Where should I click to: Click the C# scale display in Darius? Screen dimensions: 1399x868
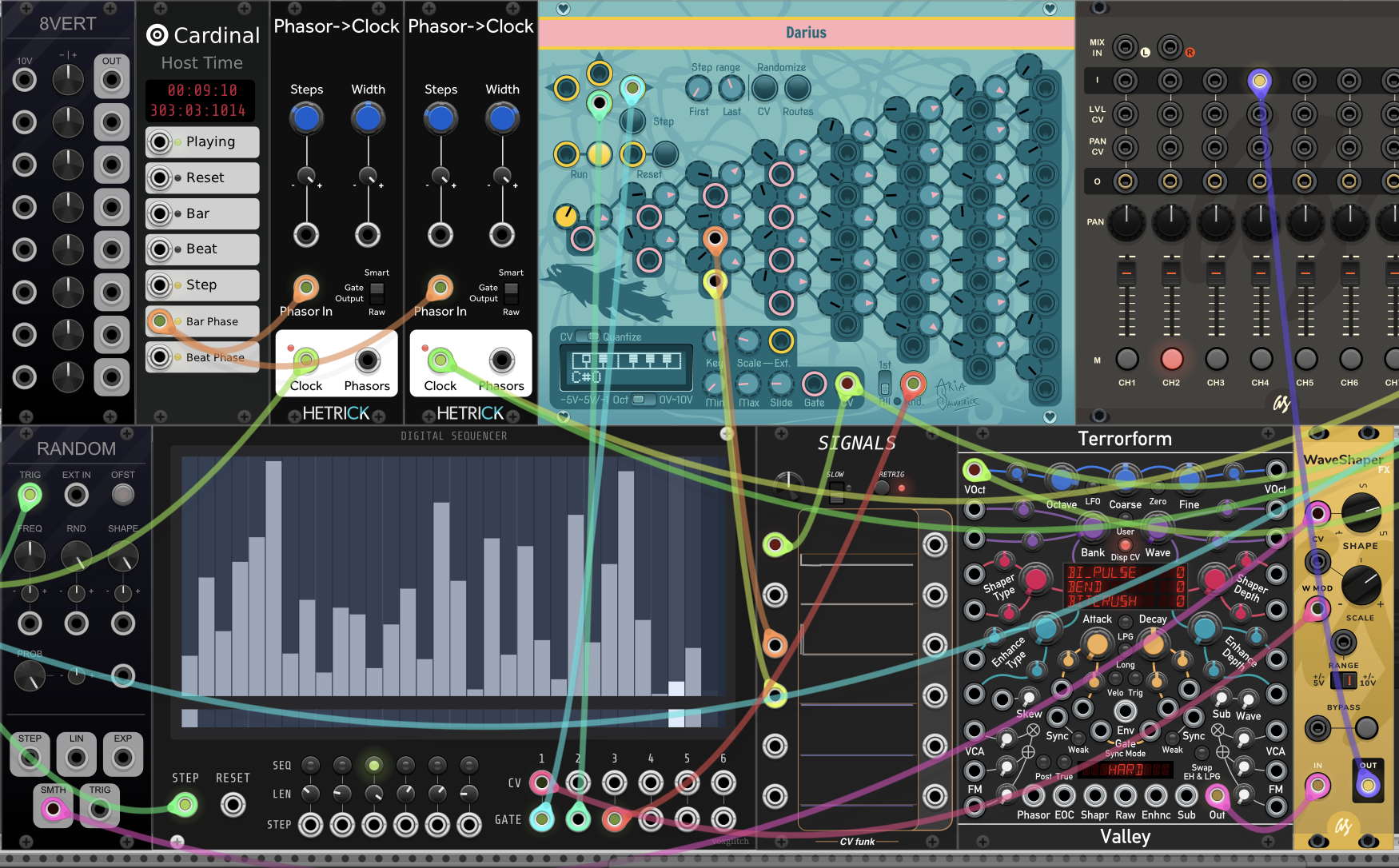626,368
